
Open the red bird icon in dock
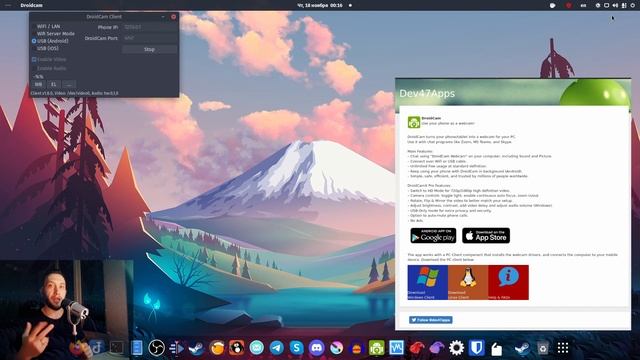pos(416,348)
